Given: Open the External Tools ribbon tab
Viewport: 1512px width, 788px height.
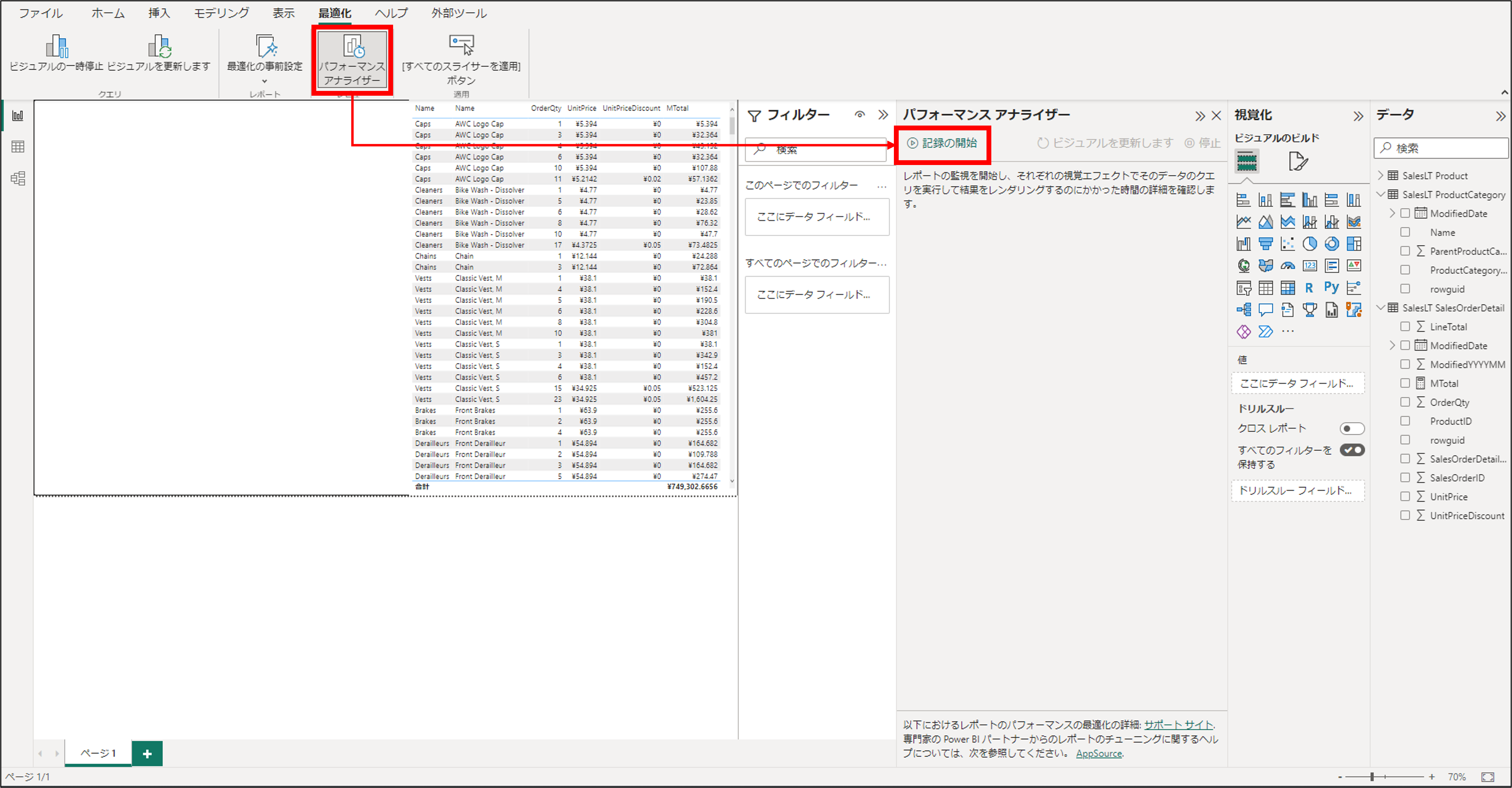Looking at the screenshot, I should tap(459, 13).
